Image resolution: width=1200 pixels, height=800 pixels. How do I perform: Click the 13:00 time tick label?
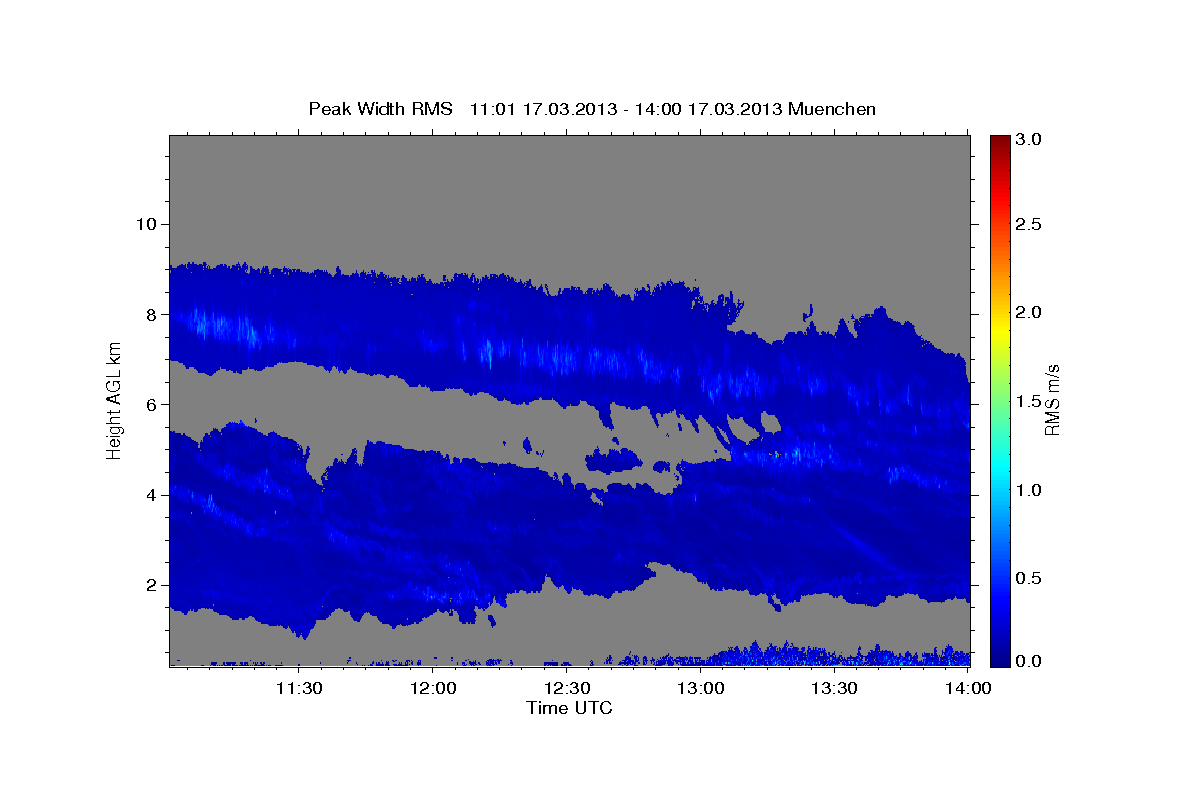pos(701,688)
